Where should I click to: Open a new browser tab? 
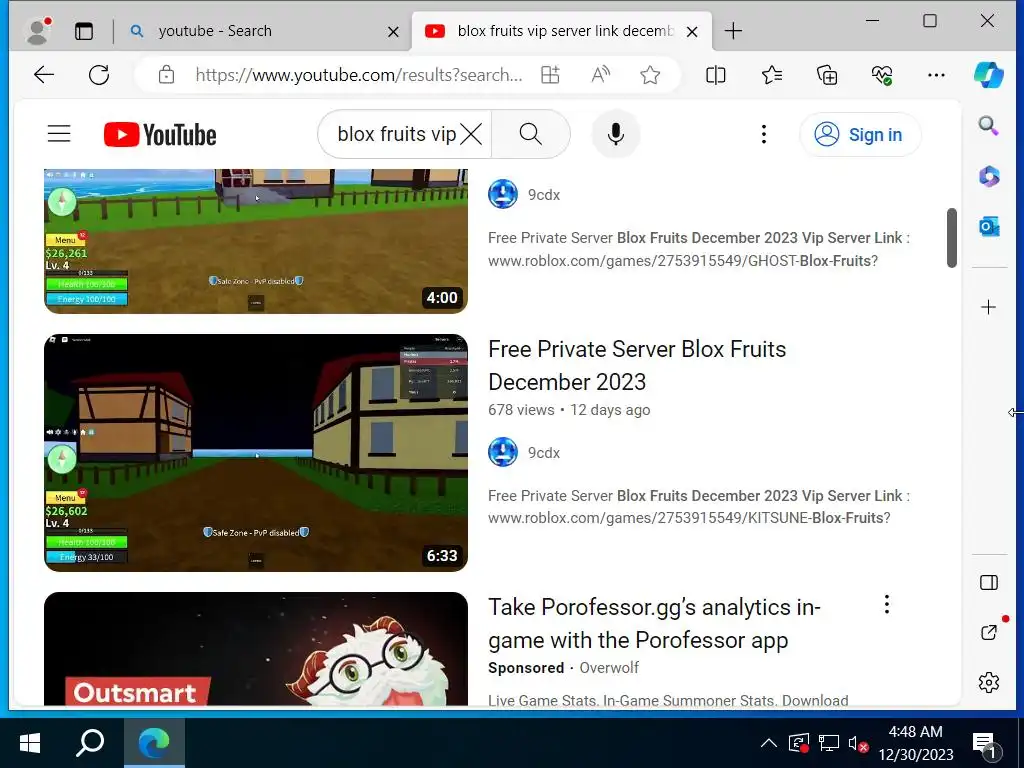coord(733,31)
